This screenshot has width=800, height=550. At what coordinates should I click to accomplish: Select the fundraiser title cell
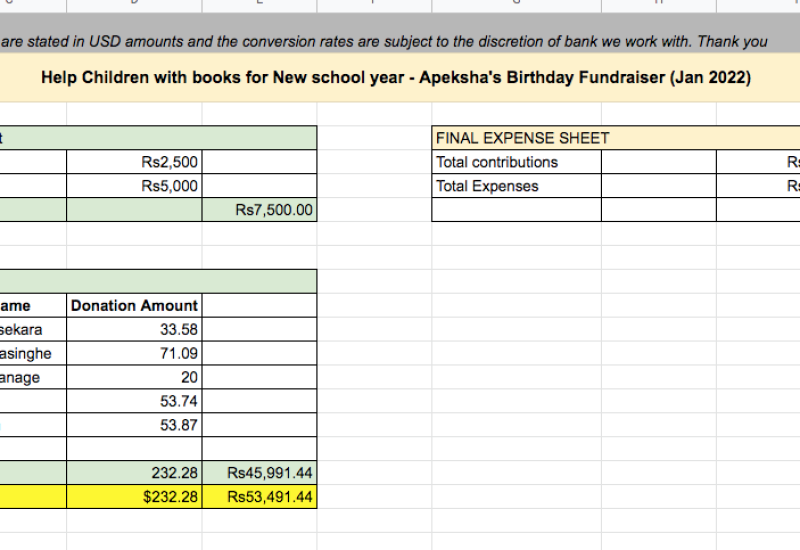(396, 78)
